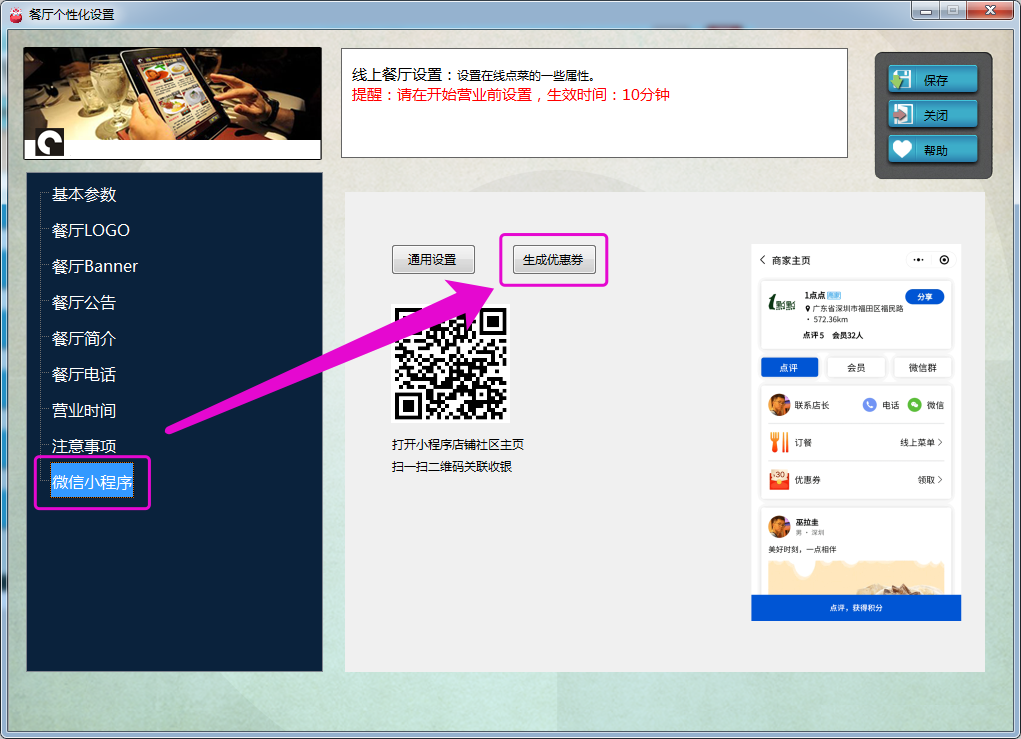The image size is (1021, 739).
Task: Click the floppy disk save icon
Action: (902, 79)
